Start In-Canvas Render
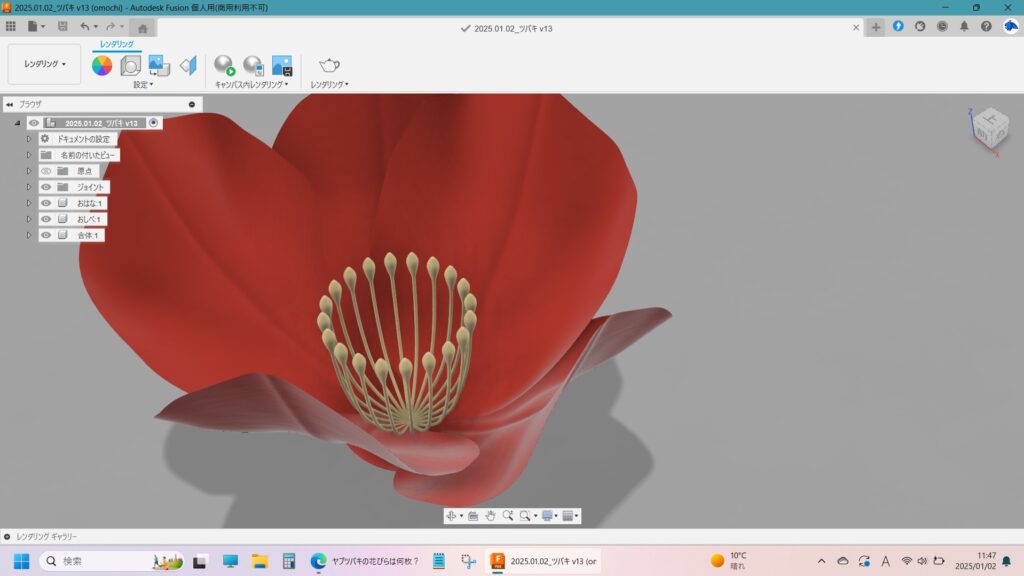The image size is (1024, 576). [224, 66]
